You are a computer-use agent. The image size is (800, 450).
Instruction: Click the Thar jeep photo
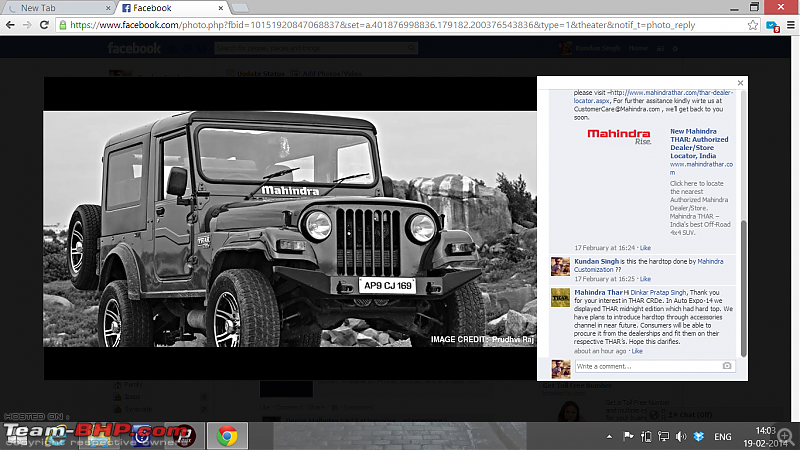coord(290,229)
